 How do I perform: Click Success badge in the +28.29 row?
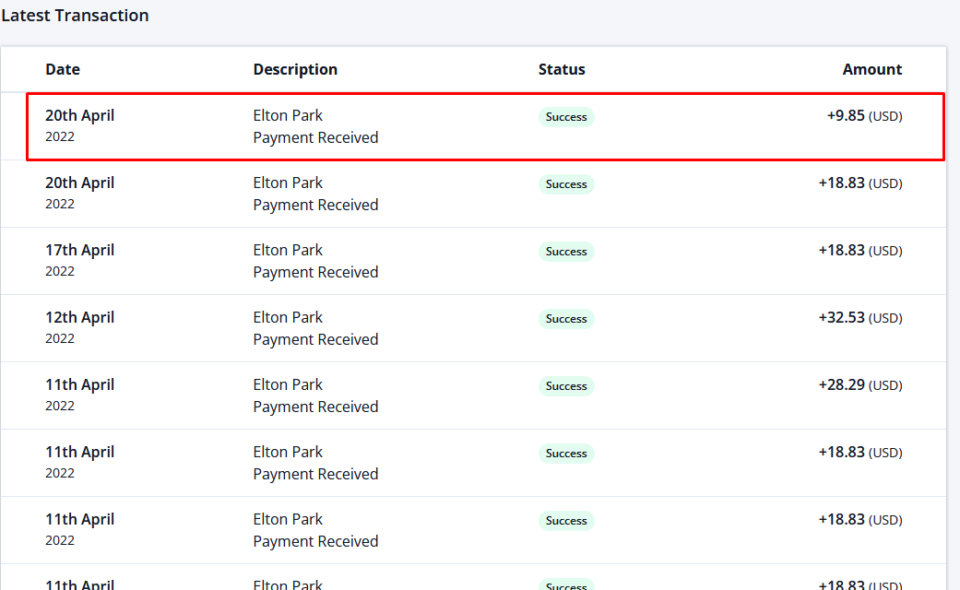tap(566, 386)
